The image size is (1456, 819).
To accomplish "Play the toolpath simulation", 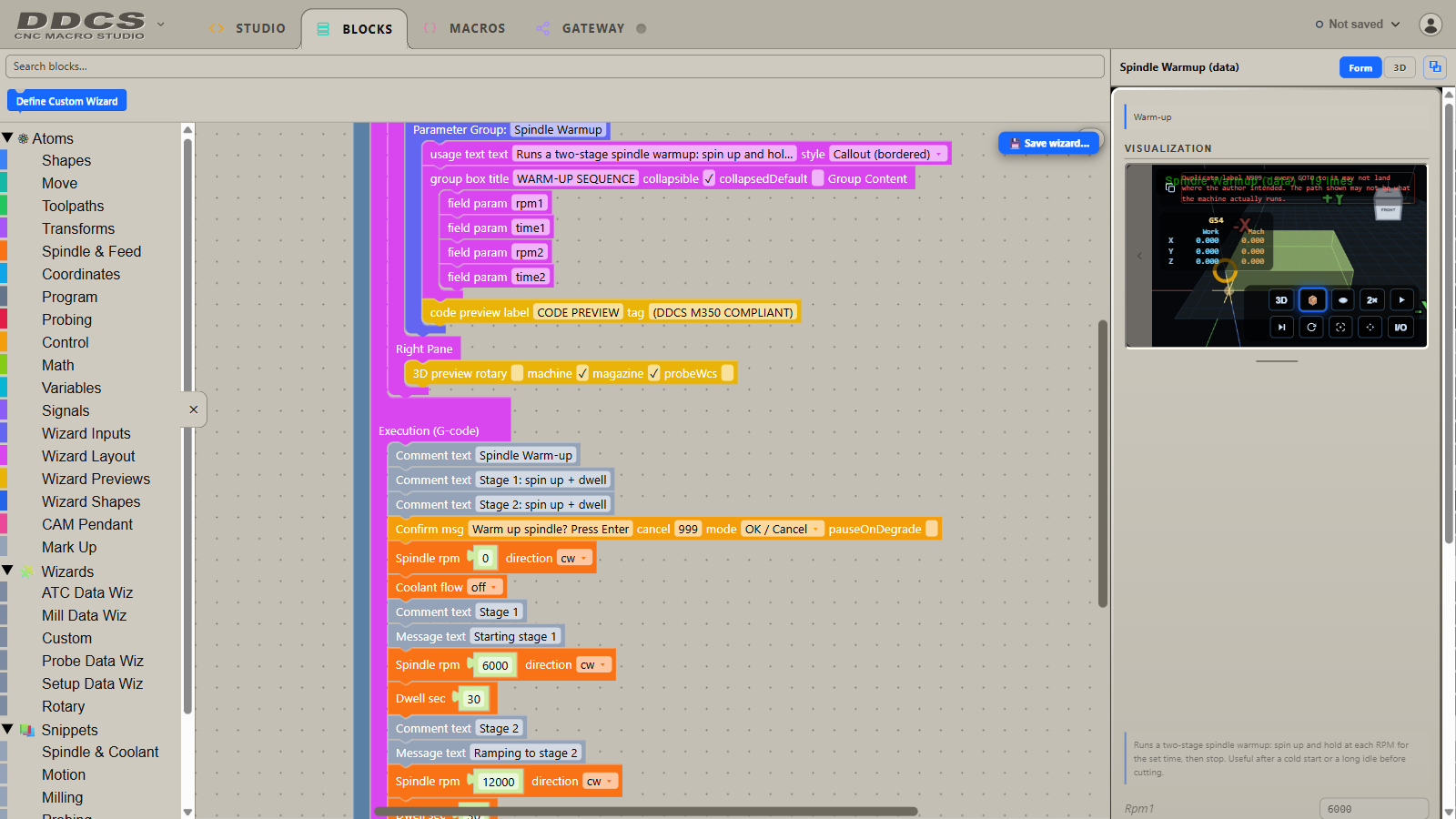I will (x=1401, y=299).
